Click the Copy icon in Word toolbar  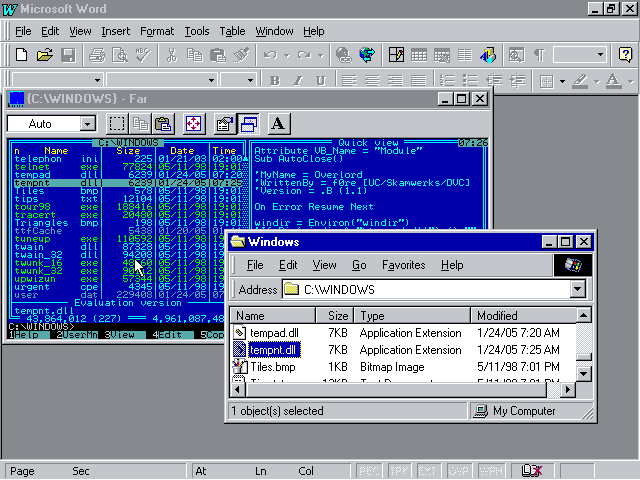click(x=195, y=54)
